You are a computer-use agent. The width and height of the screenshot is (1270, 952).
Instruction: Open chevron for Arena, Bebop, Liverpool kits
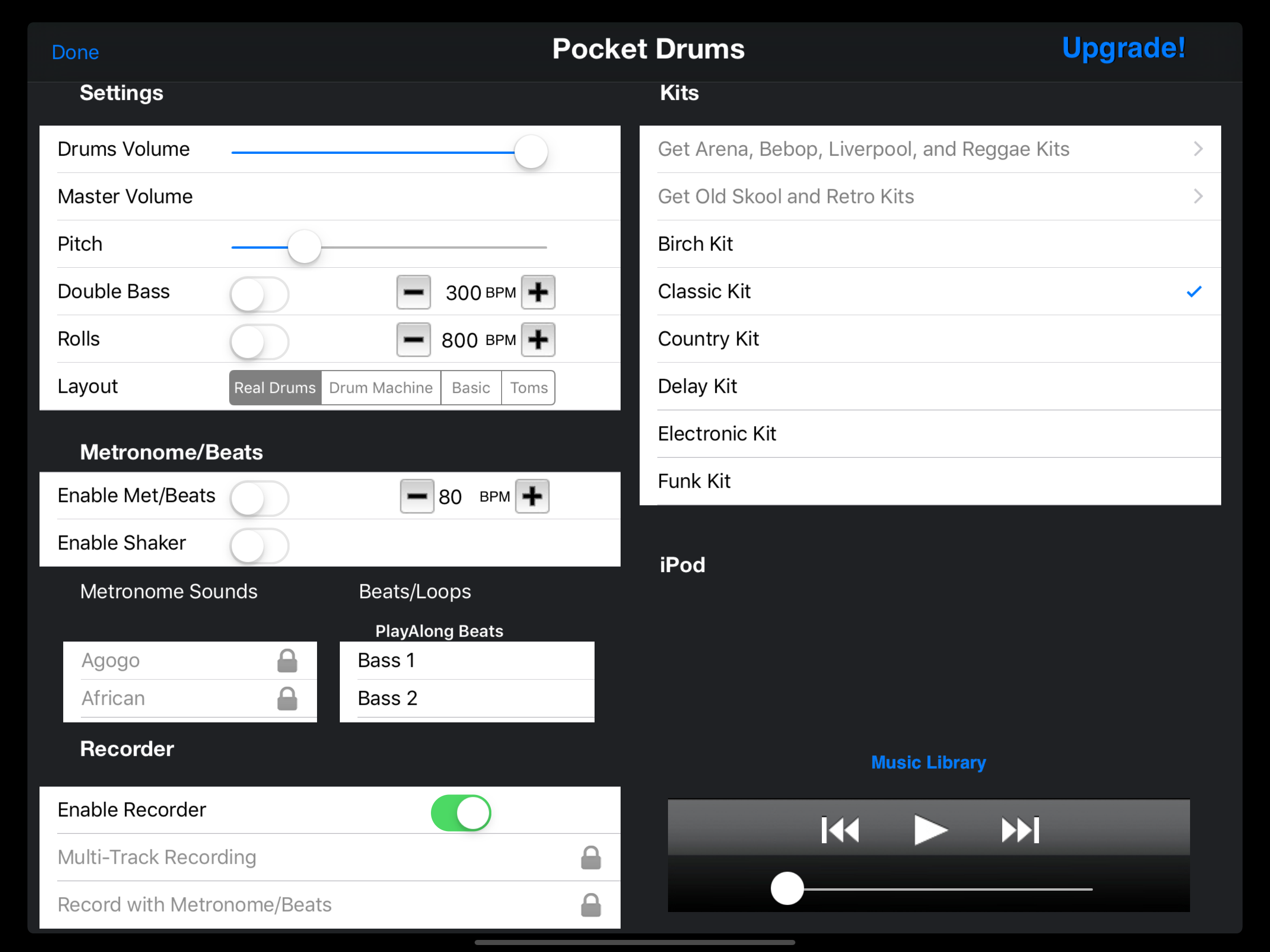(1198, 149)
